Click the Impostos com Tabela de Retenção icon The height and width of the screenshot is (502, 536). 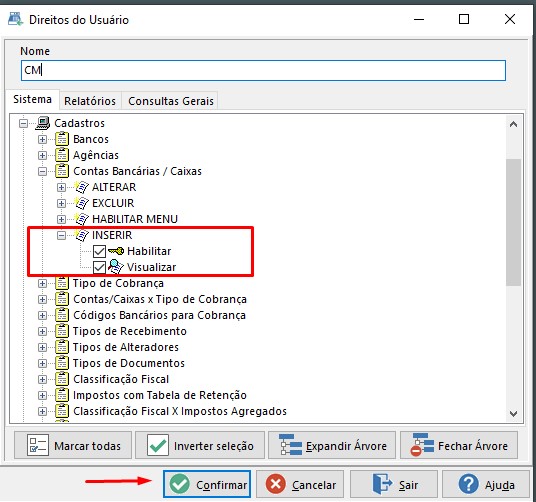[62, 395]
